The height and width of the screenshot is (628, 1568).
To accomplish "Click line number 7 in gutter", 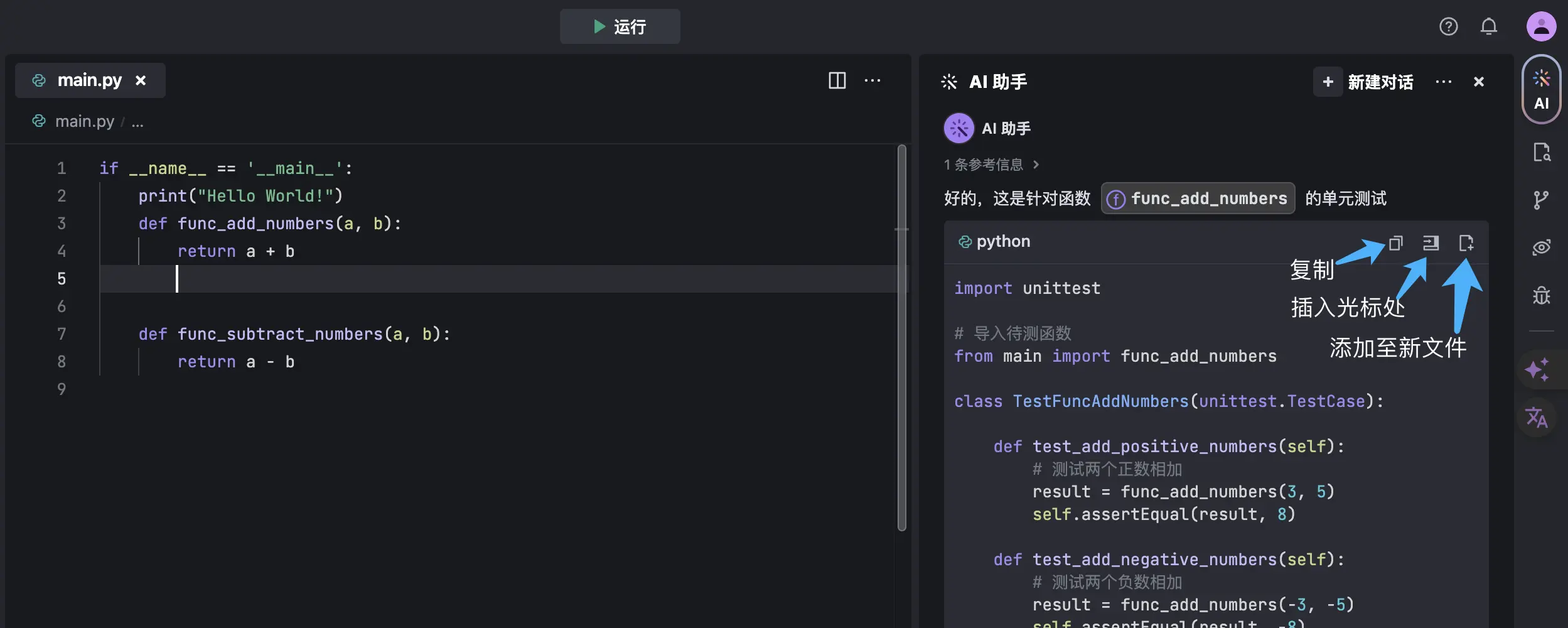I will 62,334.
